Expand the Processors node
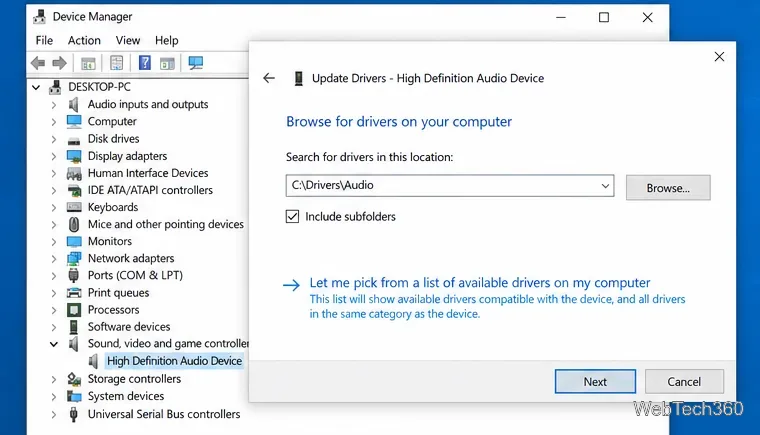Image resolution: width=760 pixels, height=435 pixels. tap(54, 310)
